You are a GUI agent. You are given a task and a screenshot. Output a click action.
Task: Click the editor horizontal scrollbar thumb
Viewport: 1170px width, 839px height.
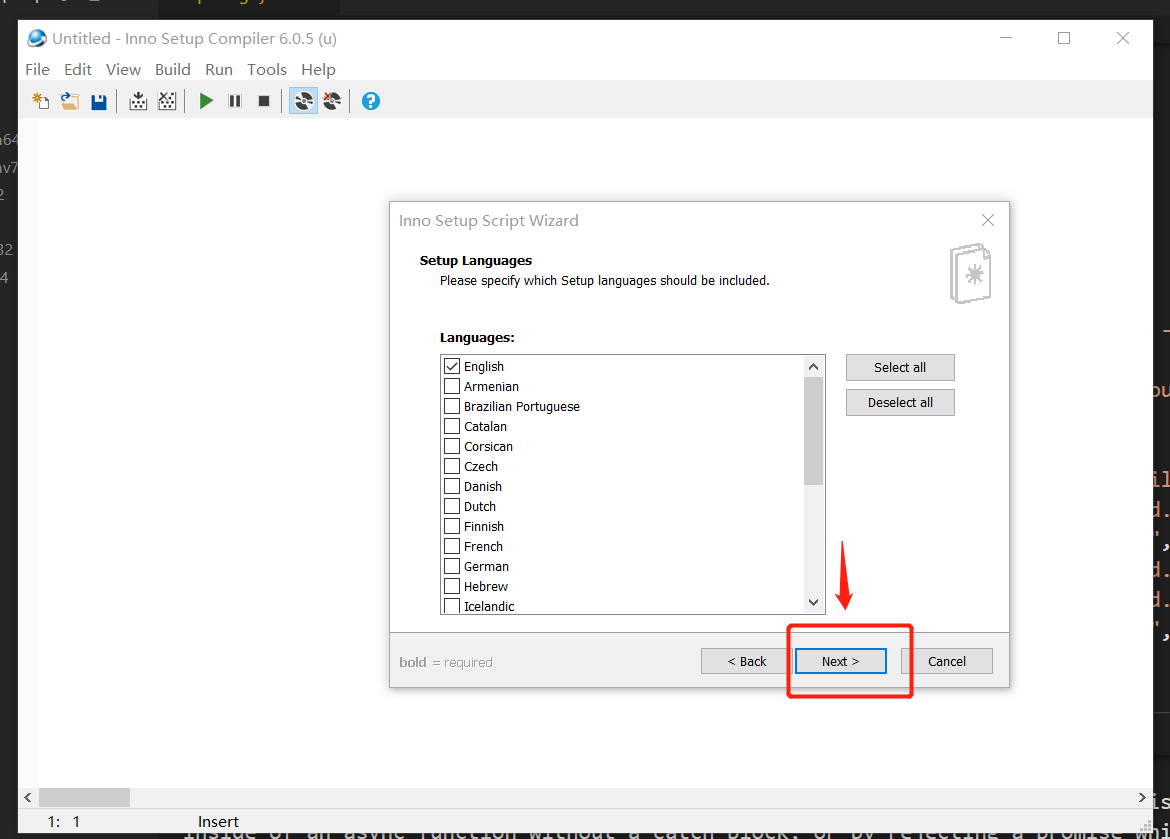point(84,797)
